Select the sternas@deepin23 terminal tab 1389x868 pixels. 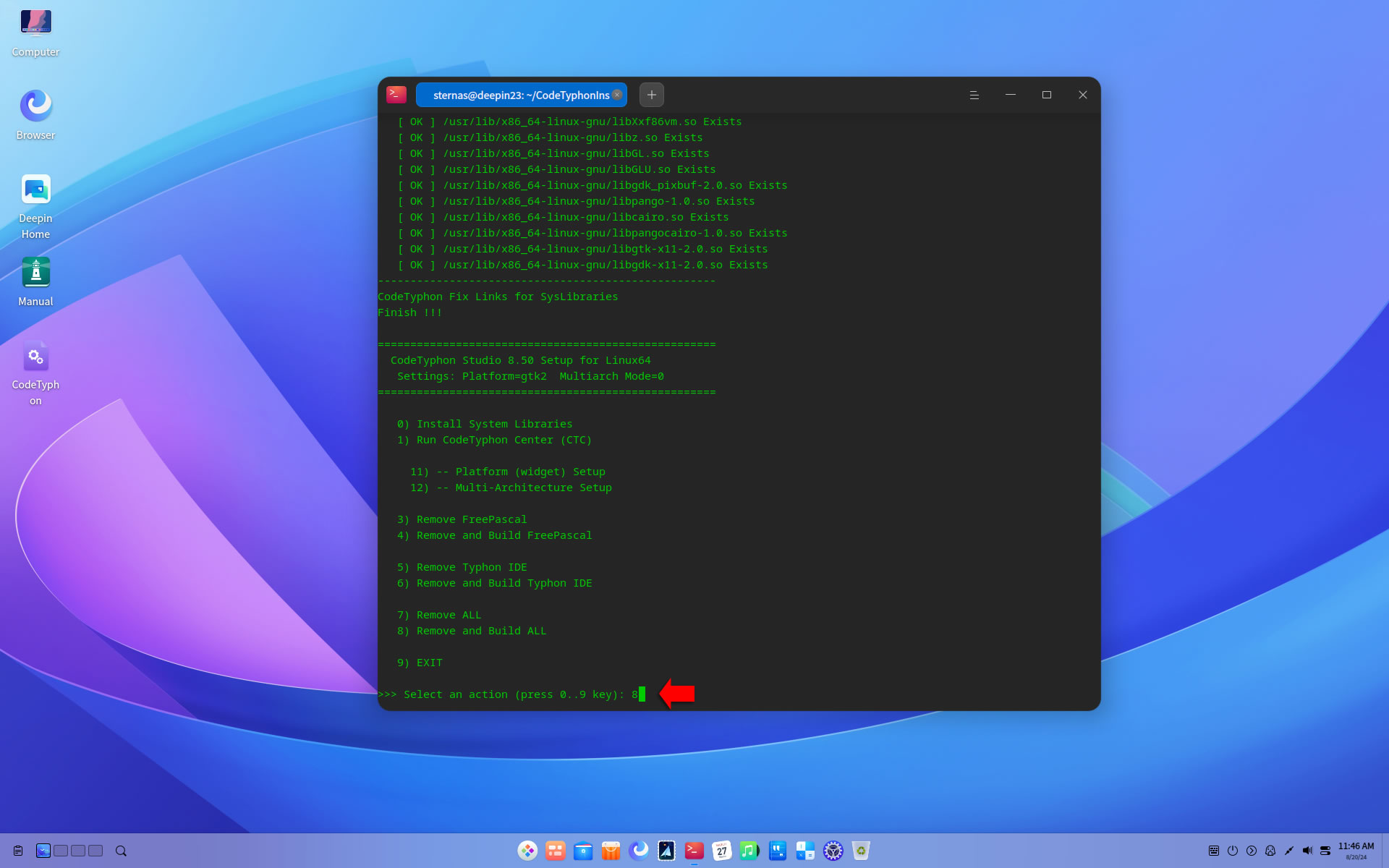click(x=521, y=95)
